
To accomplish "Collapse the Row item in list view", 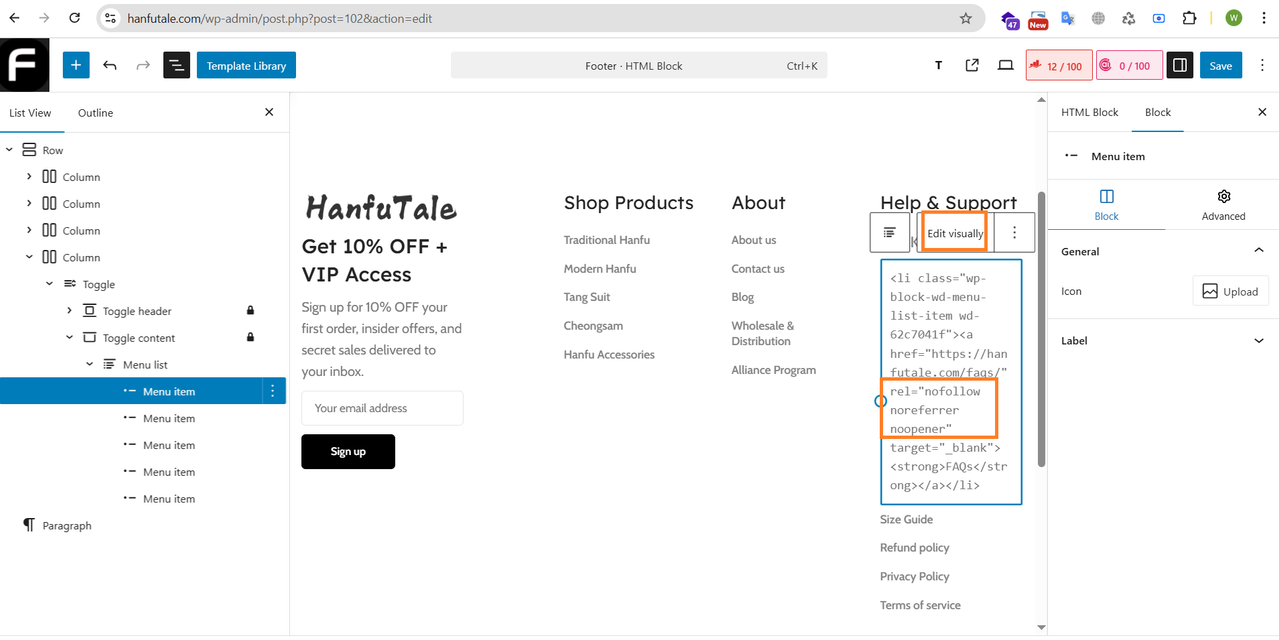I will coord(9,150).
